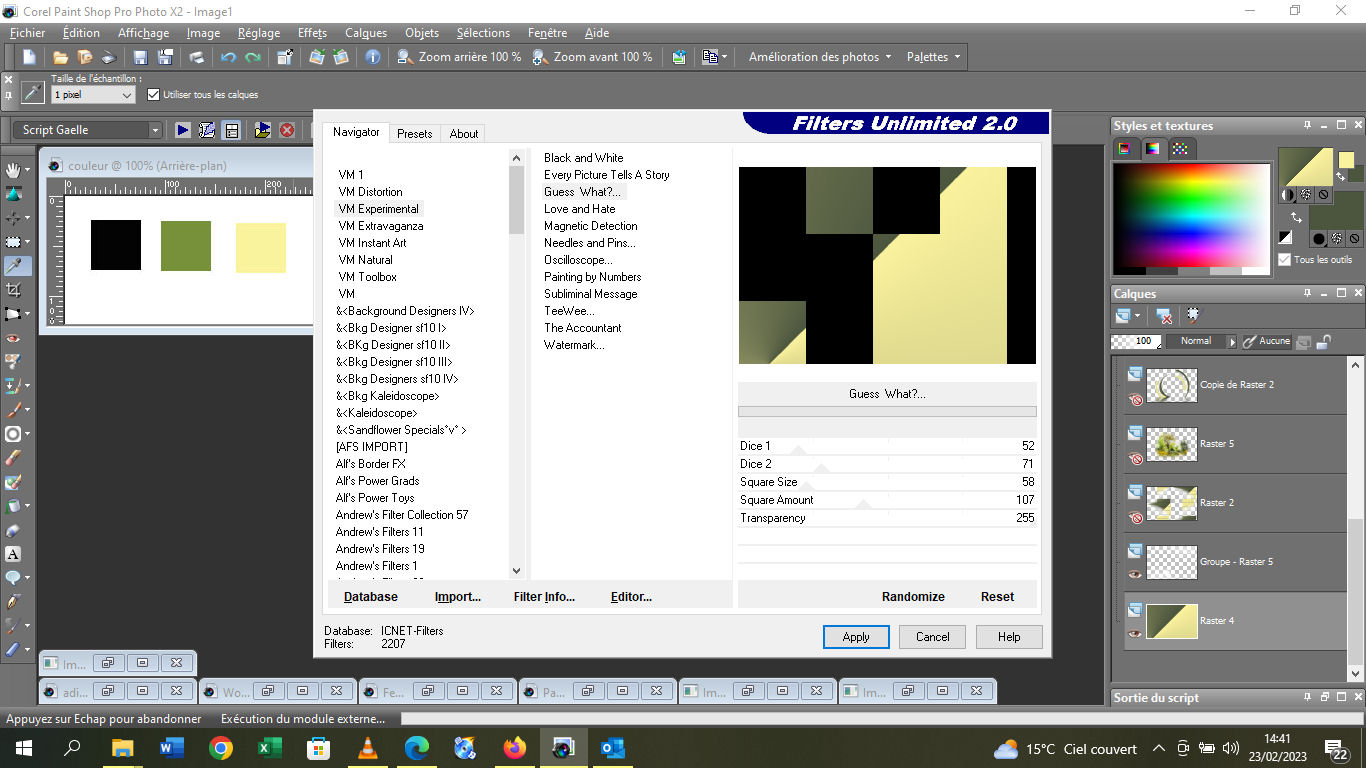The width and height of the screenshot is (1366, 768).
Task: Open the Palettes dropdown
Action: click(933, 57)
